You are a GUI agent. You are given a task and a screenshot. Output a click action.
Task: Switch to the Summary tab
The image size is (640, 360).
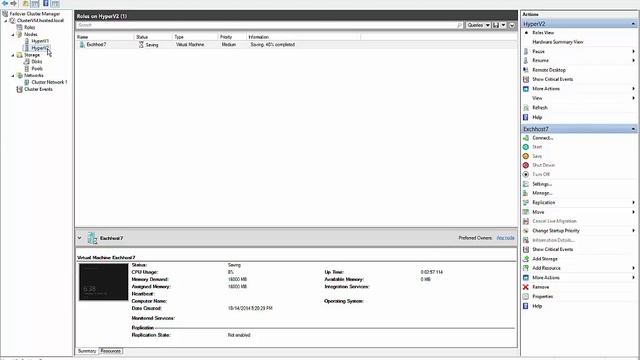click(x=87, y=351)
